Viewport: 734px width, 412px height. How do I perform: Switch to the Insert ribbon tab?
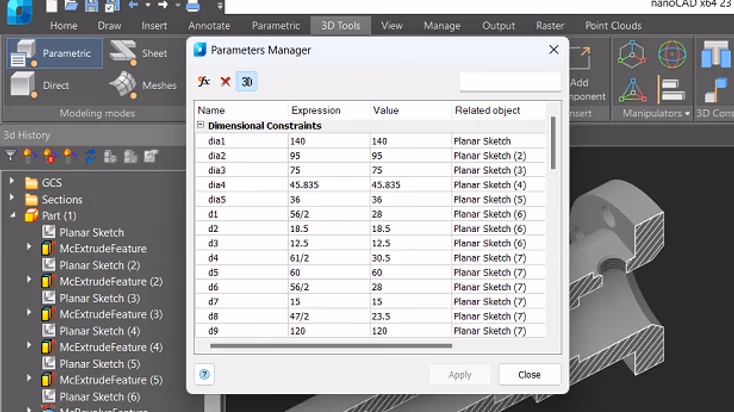tap(154, 26)
